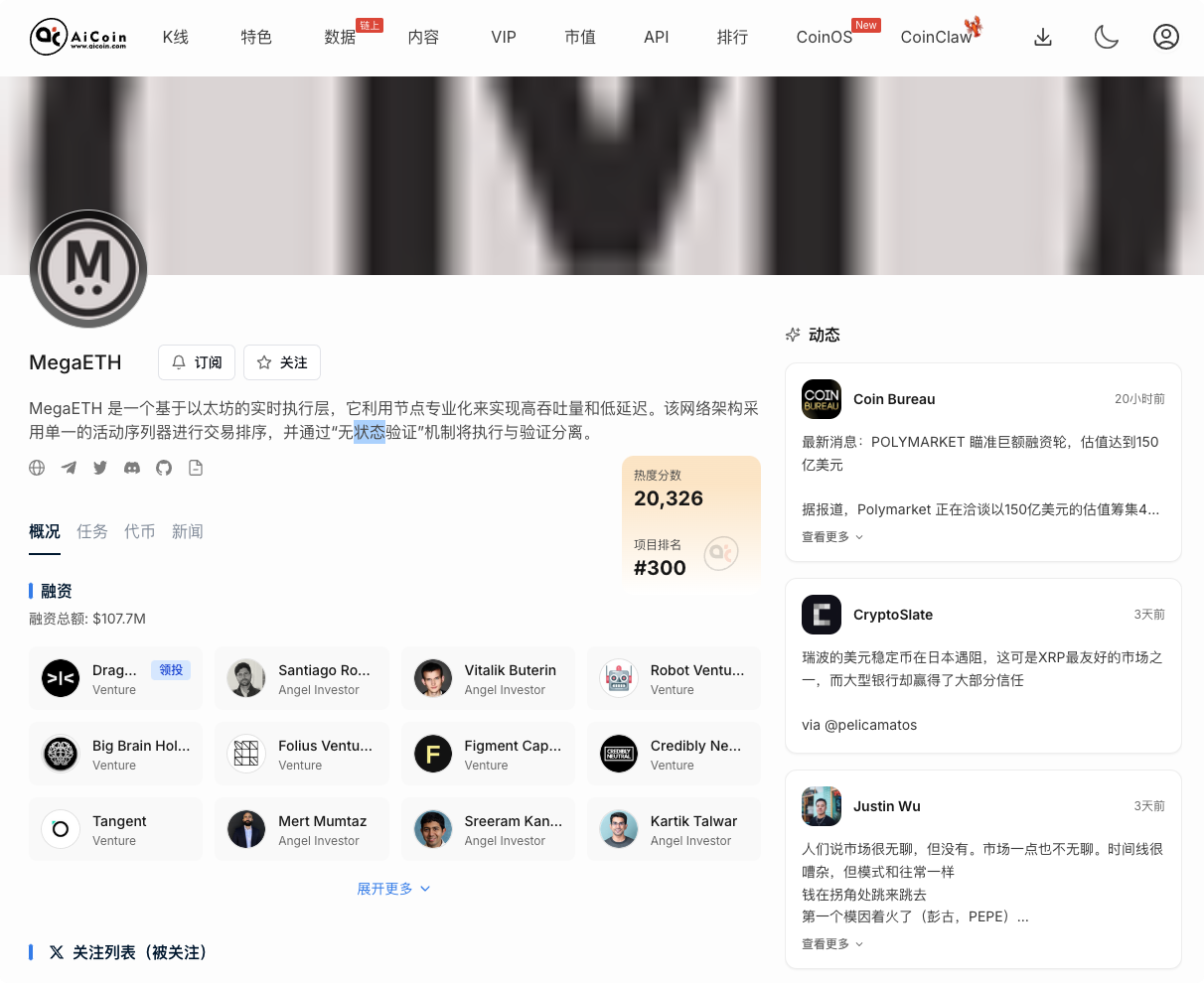Open the MegaETH GitHub icon
This screenshot has height=983, width=1204.
[x=164, y=468]
